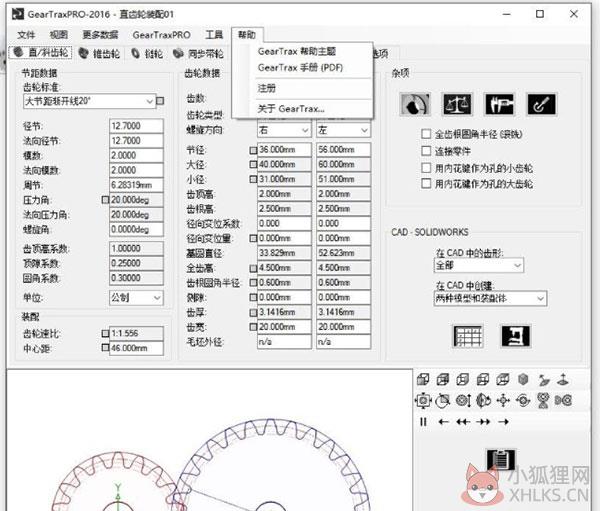Viewport: 600px width, 511px height.
Task: Check 用内花键作为孔的大齿轮 option
Action: [426, 184]
